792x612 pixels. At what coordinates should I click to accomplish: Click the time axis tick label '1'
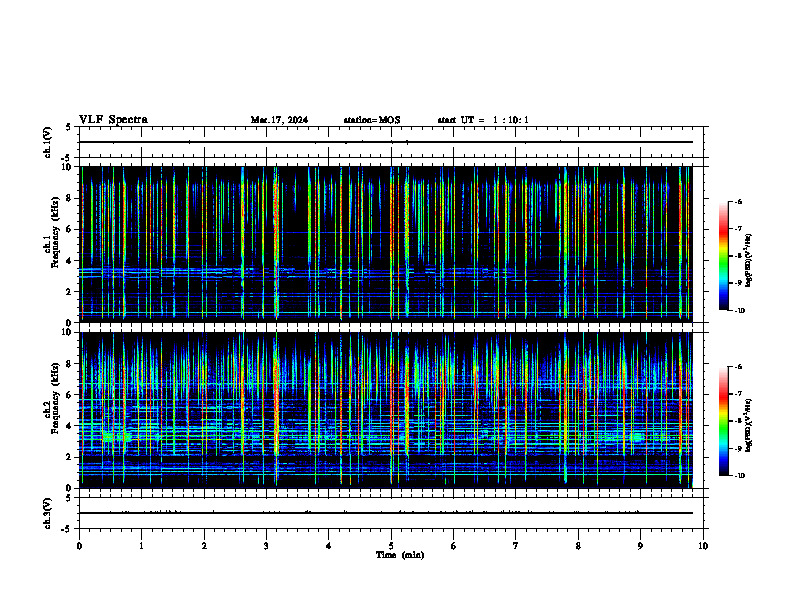pyautogui.click(x=141, y=546)
